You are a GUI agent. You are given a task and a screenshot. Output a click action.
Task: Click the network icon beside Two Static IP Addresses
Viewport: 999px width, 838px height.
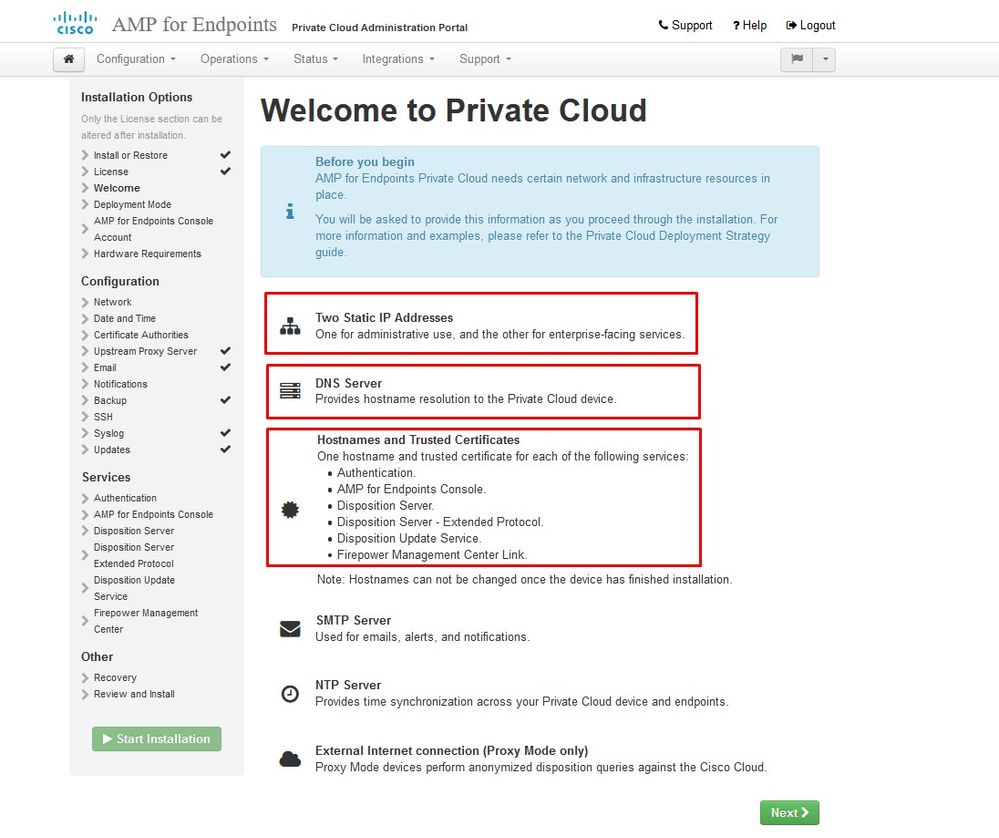(x=290, y=326)
